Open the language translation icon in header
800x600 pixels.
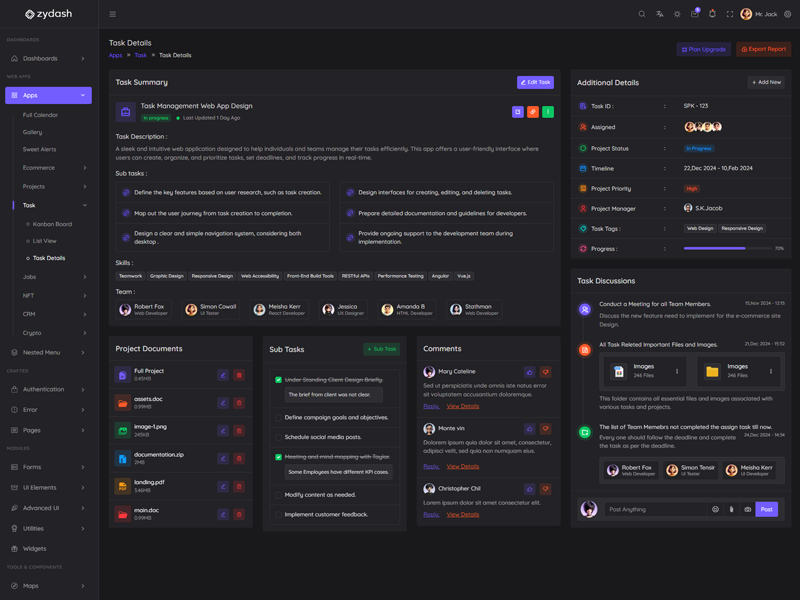659,14
